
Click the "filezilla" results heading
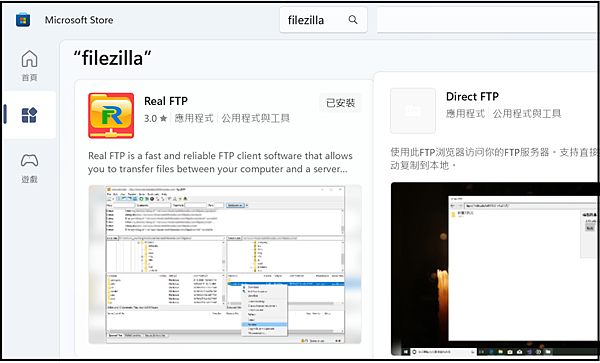click(x=112, y=59)
